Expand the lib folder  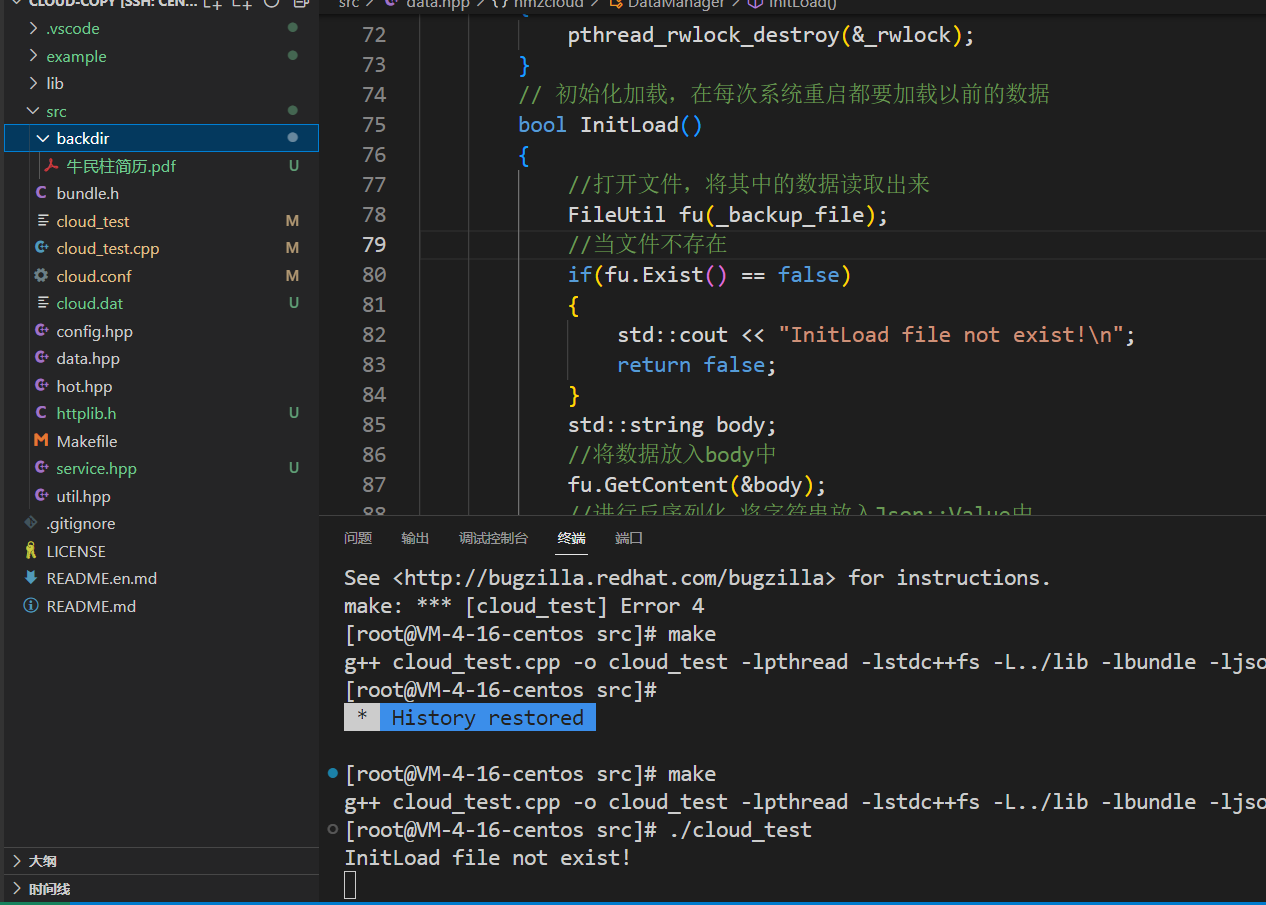(x=35, y=84)
